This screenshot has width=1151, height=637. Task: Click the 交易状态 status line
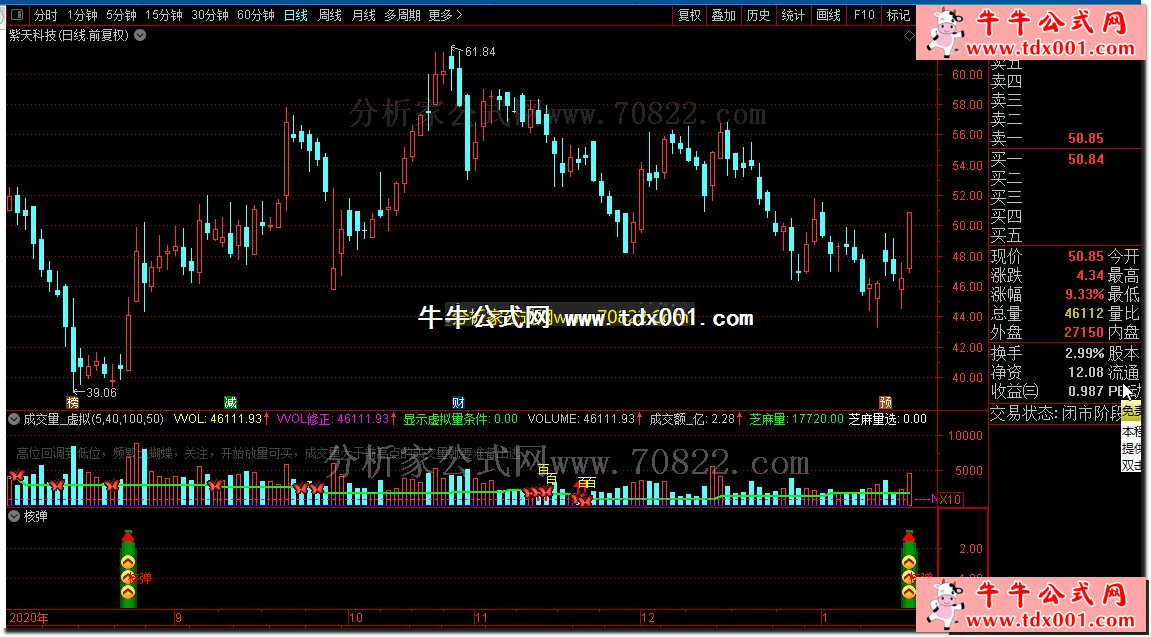pyautogui.click(x=1056, y=412)
